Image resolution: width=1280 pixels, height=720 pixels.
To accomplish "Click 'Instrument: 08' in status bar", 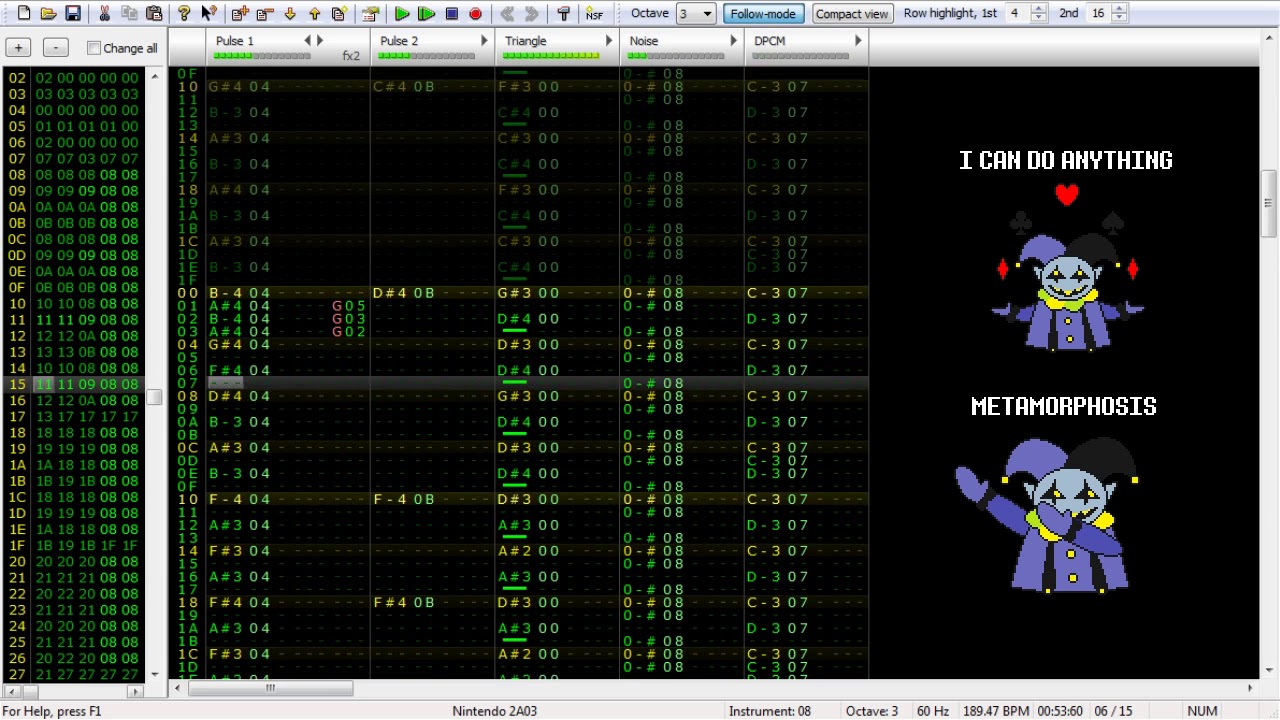I will pos(770,711).
